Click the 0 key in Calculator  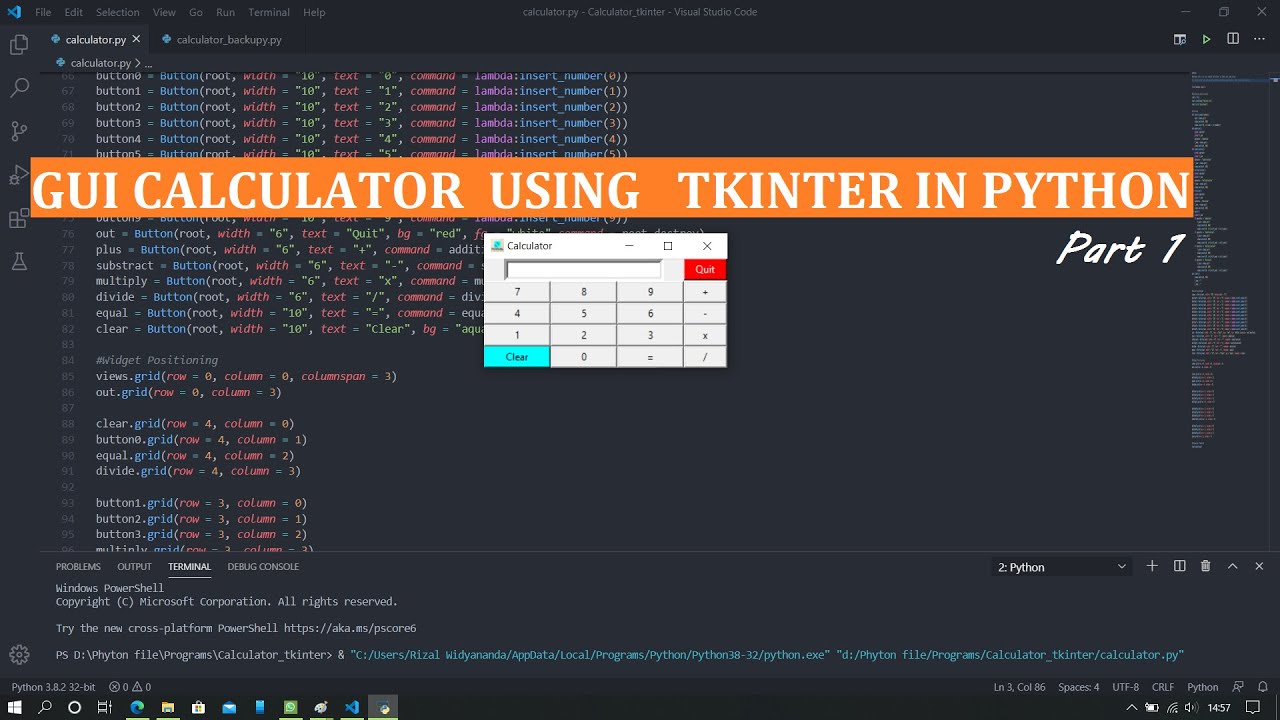pos(584,357)
